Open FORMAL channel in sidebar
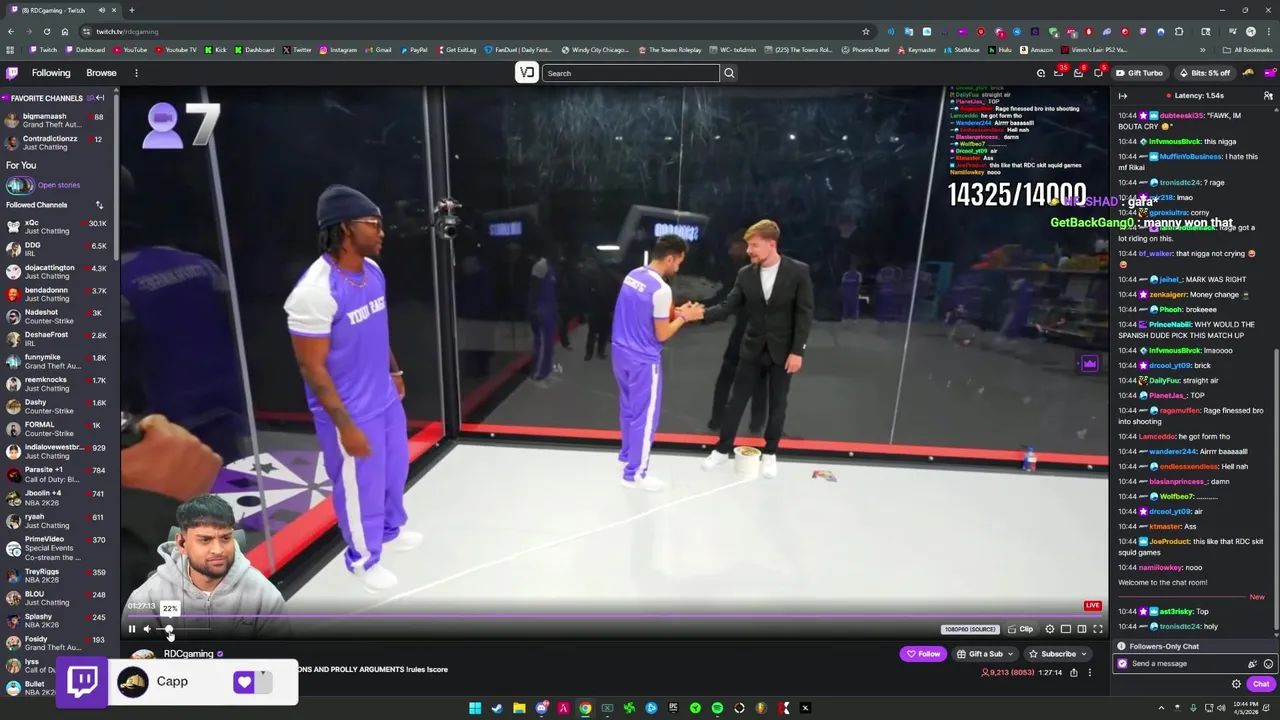 click(x=59, y=429)
